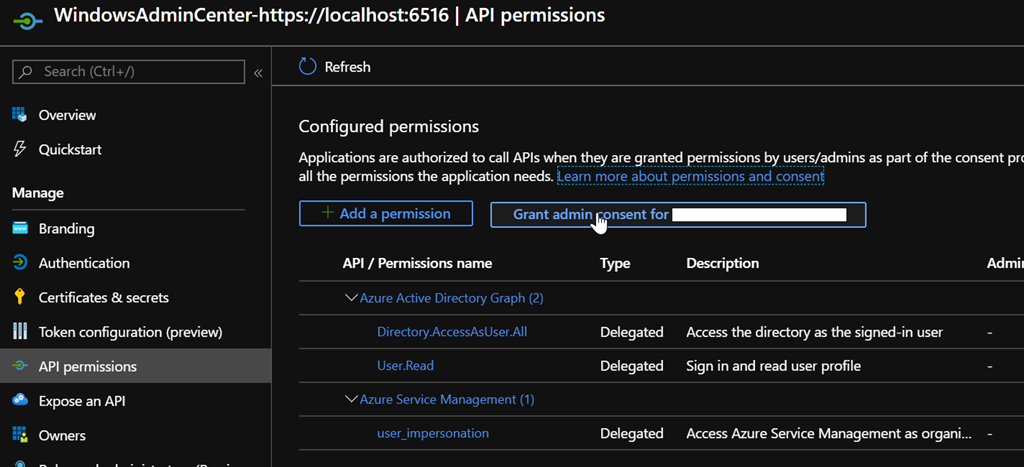Open the Directory.AccessAsUser.All permission

pos(451,332)
